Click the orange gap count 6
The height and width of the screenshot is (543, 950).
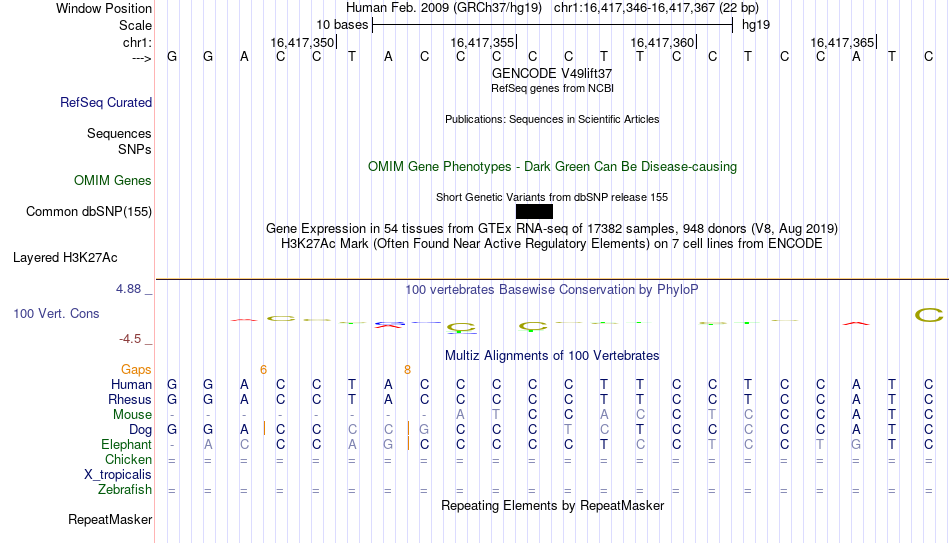tap(263, 370)
